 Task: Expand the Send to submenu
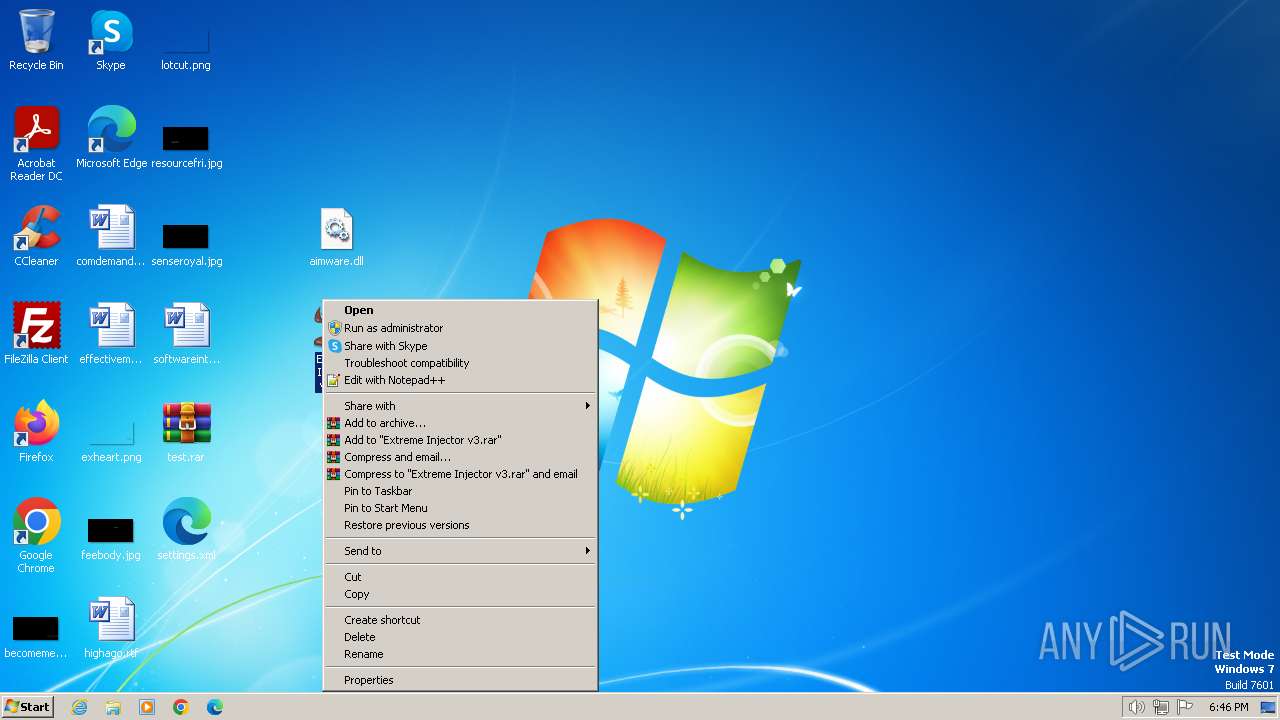pos(460,551)
